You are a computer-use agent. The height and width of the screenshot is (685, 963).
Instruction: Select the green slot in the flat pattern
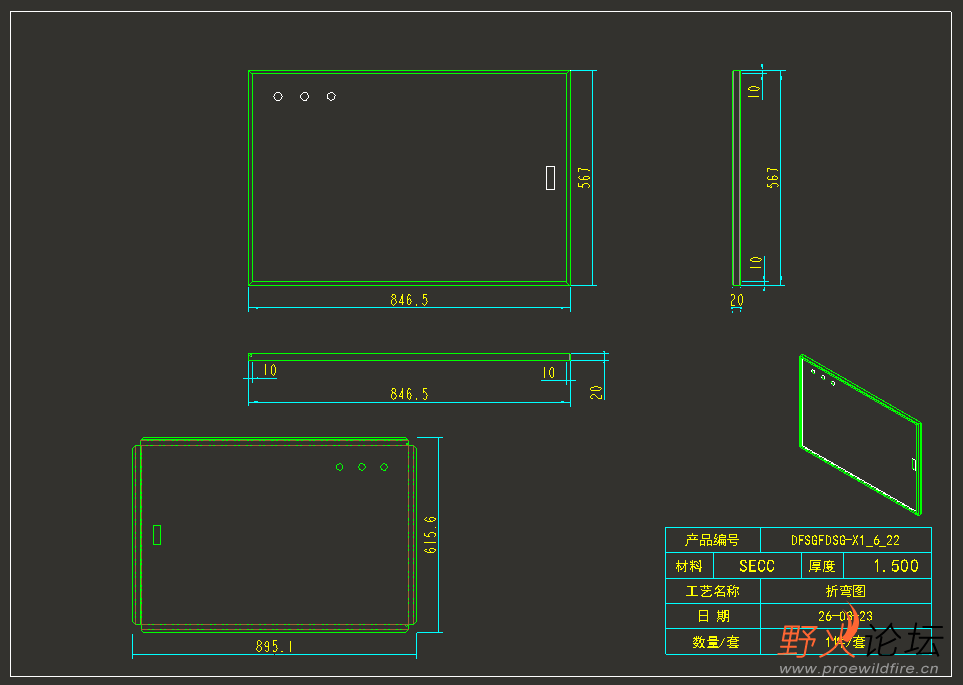(157, 534)
